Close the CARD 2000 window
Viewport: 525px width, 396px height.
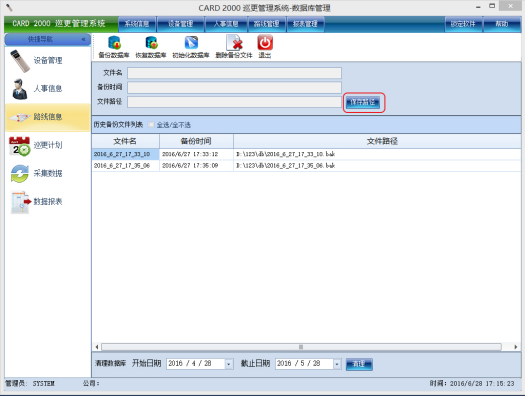click(x=511, y=6)
